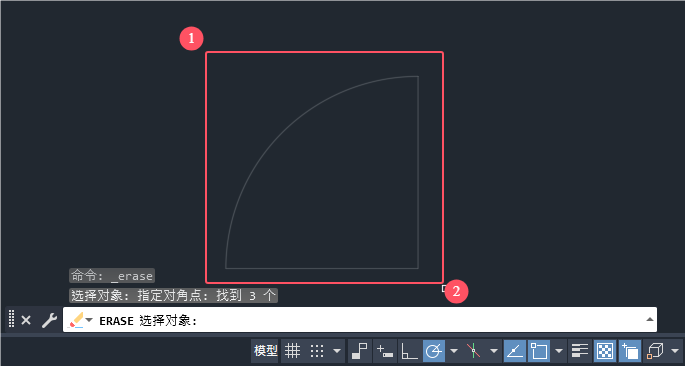
Task: Click '选择对象: 指定对角点: 找到 3 个' history text
Action: [x=173, y=296]
